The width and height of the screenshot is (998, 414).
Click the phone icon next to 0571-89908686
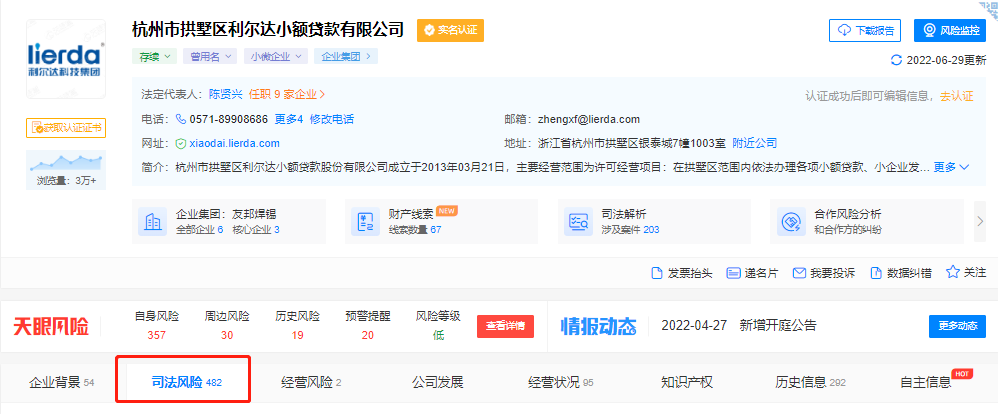[x=181, y=119]
